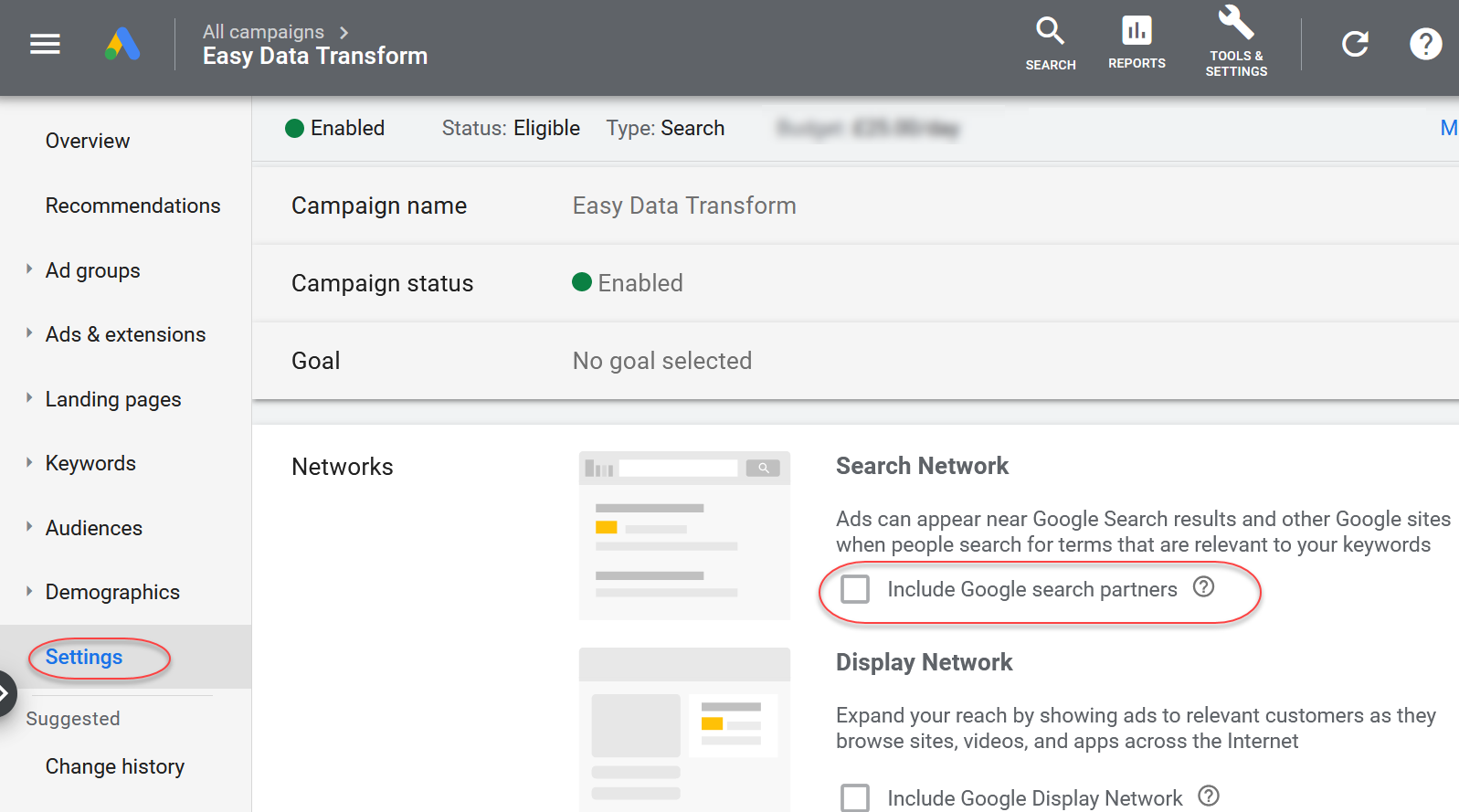Show help for Google search partners
1459x812 pixels.
1203,587
